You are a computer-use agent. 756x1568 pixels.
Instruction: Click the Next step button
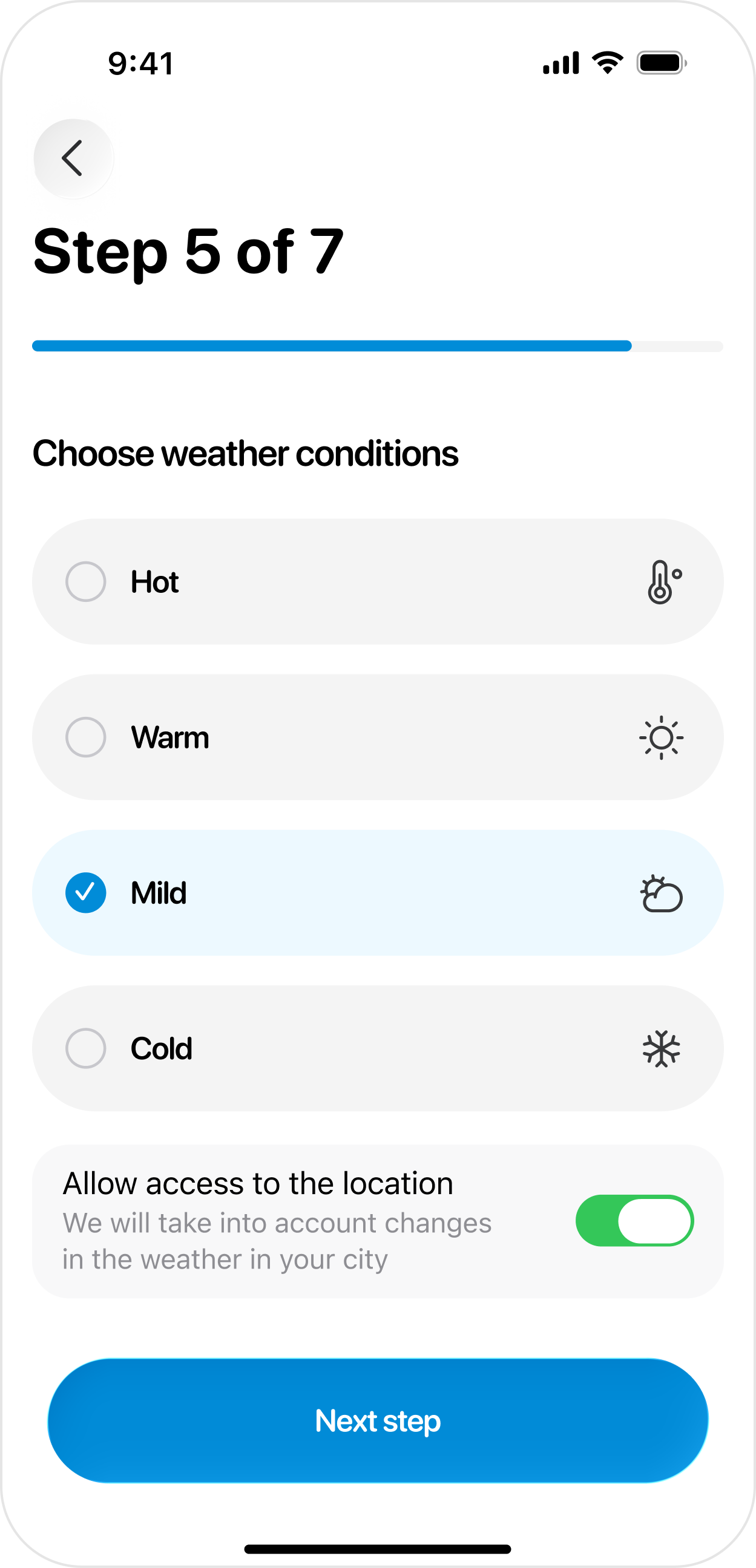[x=378, y=1420]
